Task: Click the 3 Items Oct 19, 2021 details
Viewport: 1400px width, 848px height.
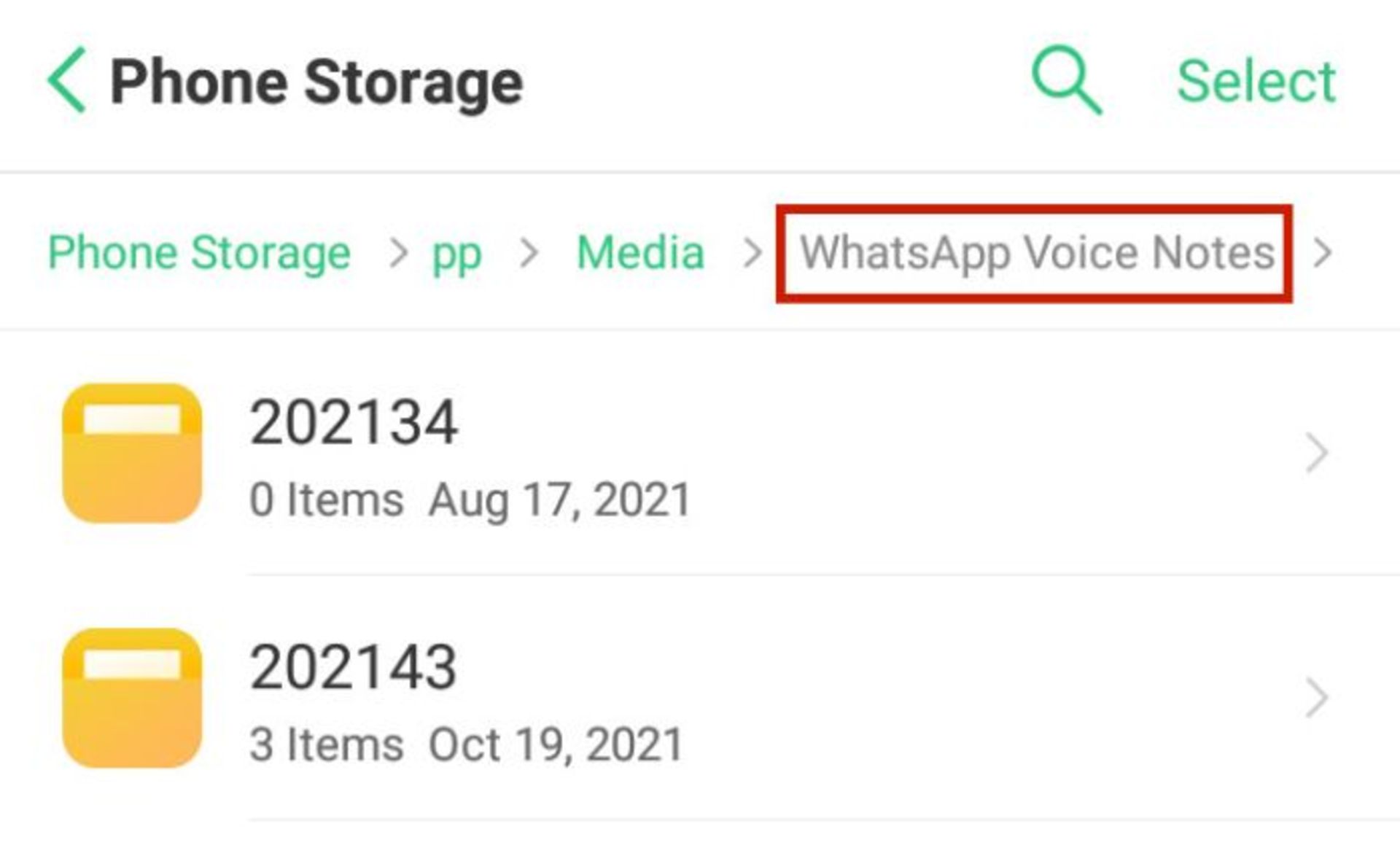Action: tap(467, 745)
